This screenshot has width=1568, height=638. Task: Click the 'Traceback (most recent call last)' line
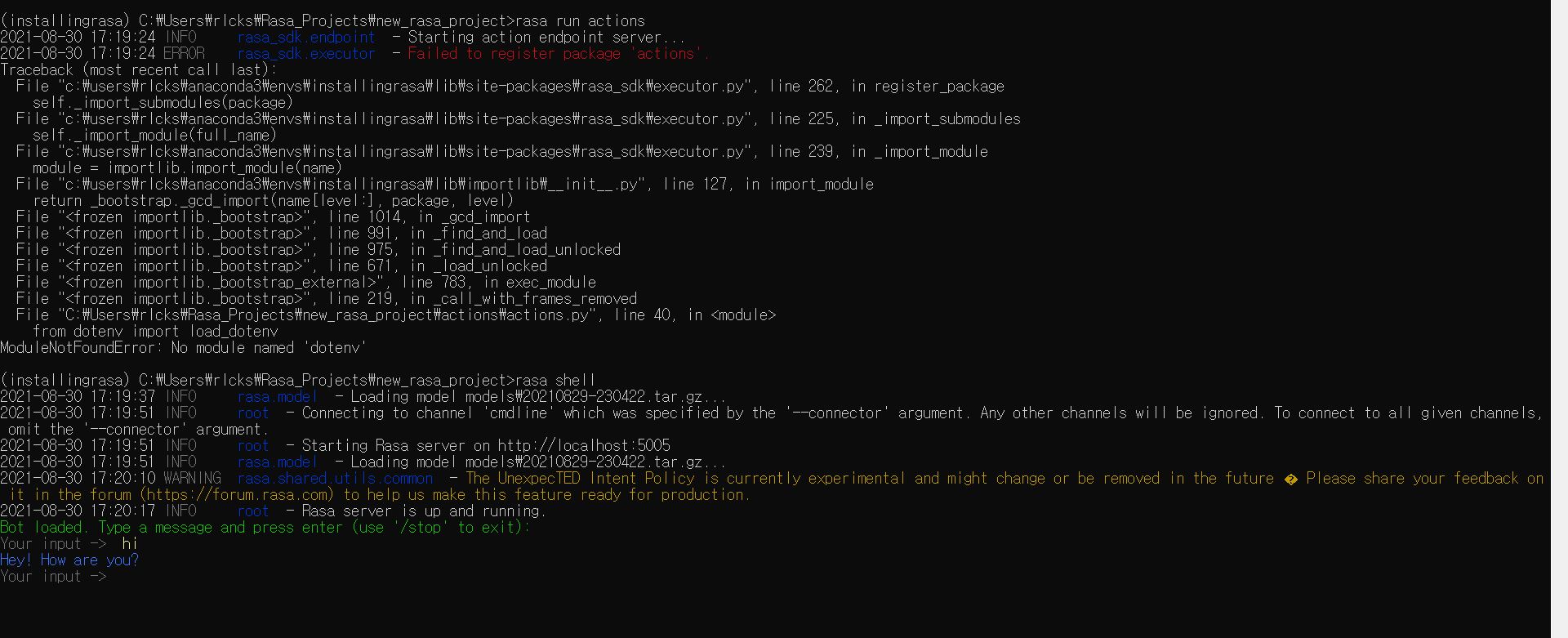[x=138, y=70]
